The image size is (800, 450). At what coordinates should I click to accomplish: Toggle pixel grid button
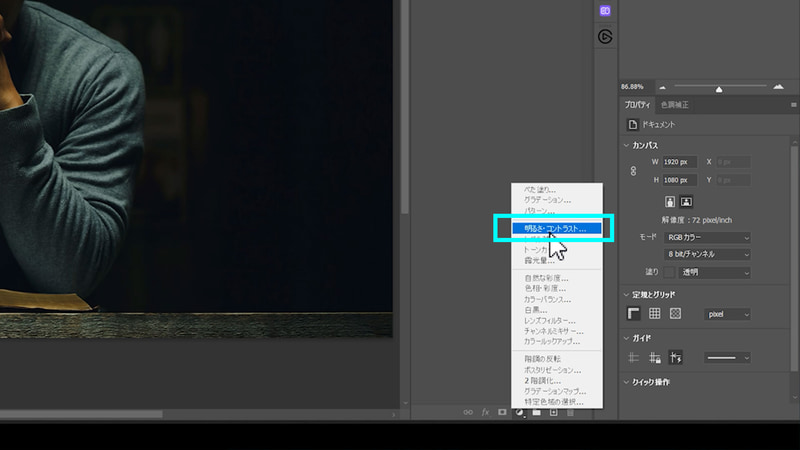pyautogui.click(x=676, y=313)
